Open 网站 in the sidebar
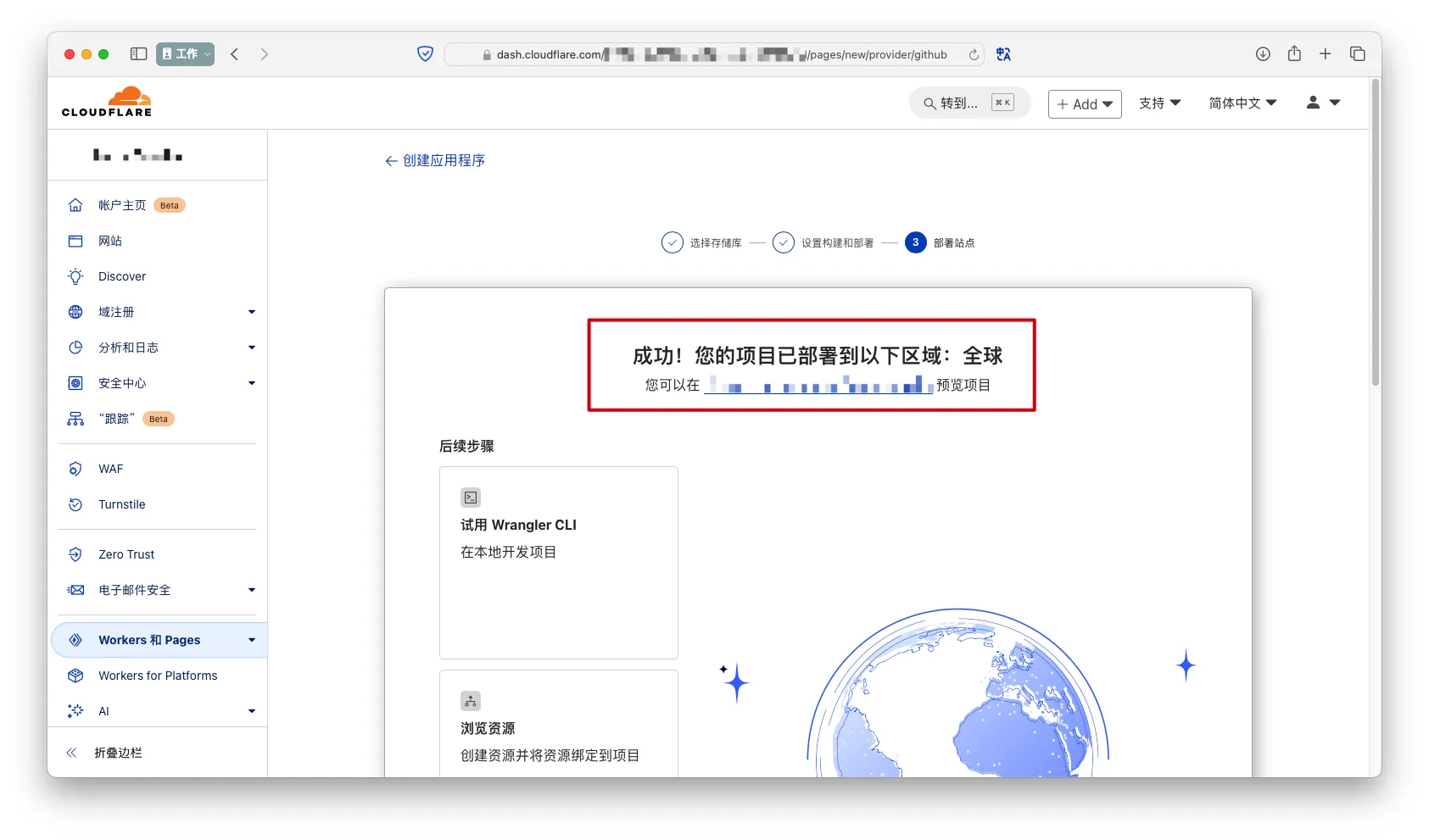 pyautogui.click(x=110, y=241)
